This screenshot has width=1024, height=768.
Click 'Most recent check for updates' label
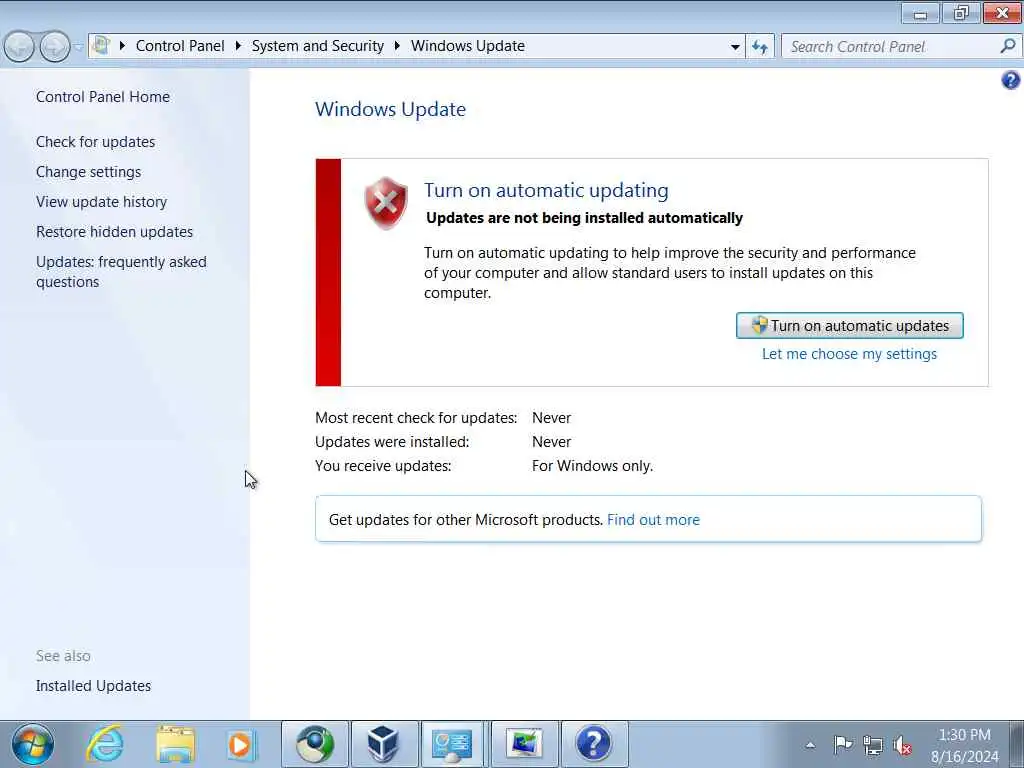pyautogui.click(x=416, y=418)
